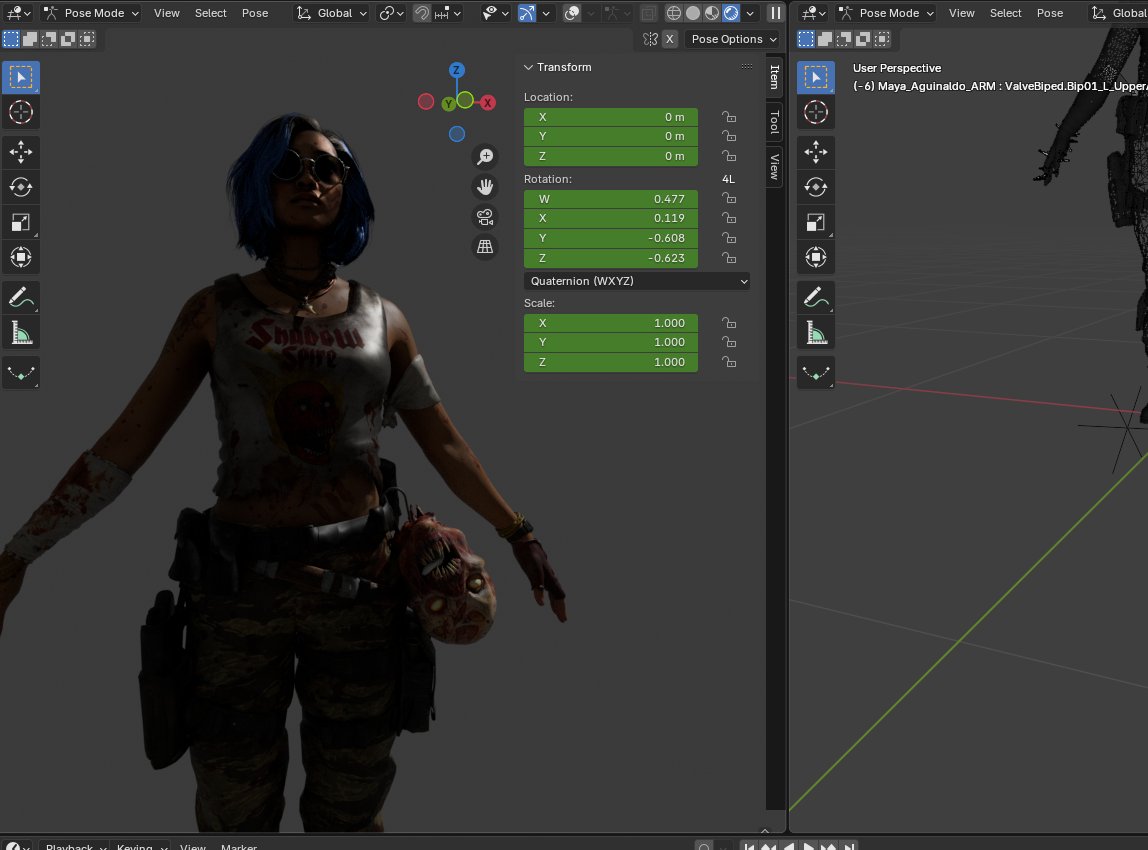1148x850 pixels.
Task: Open Global transform orientation dropdown
Action: tap(331, 13)
